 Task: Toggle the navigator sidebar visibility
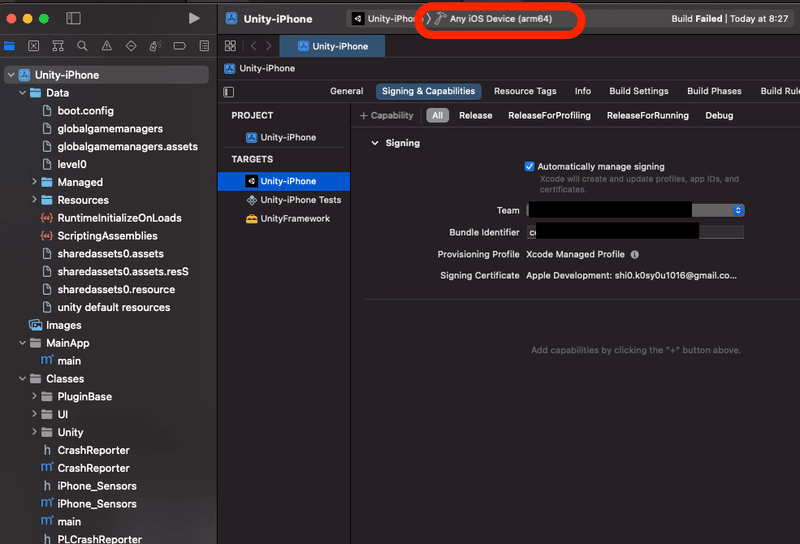[x=73, y=18]
